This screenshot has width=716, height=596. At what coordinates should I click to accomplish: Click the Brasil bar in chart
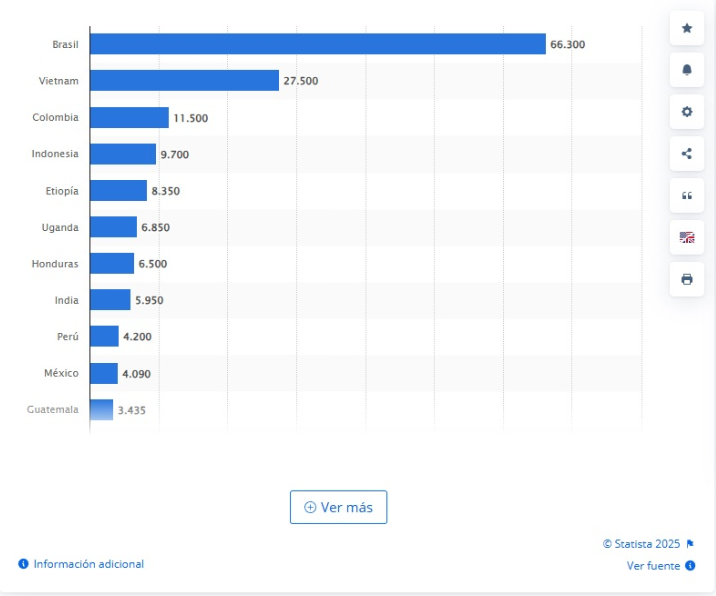click(x=317, y=44)
